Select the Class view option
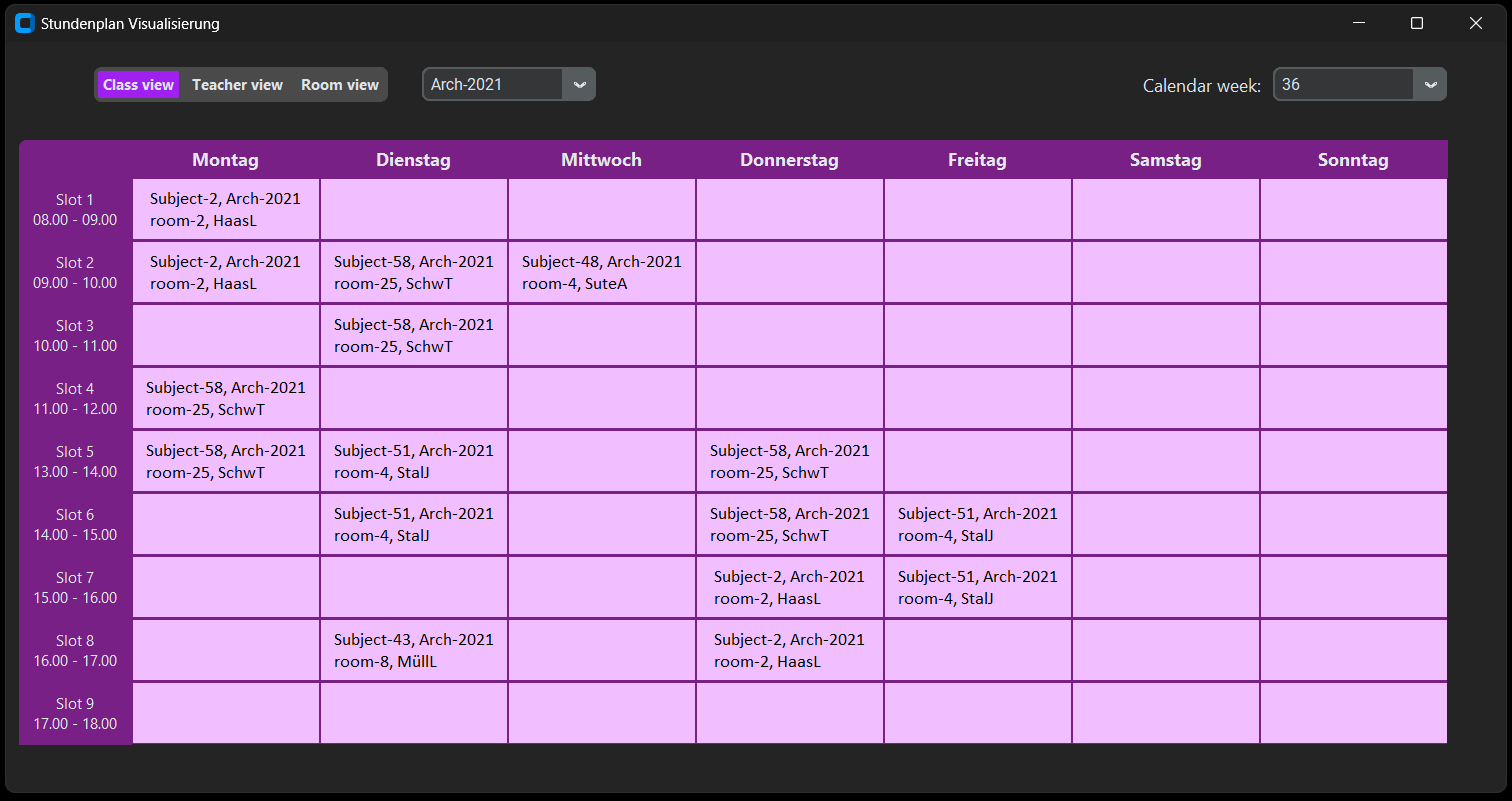This screenshot has width=1512, height=801. click(139, 85)
